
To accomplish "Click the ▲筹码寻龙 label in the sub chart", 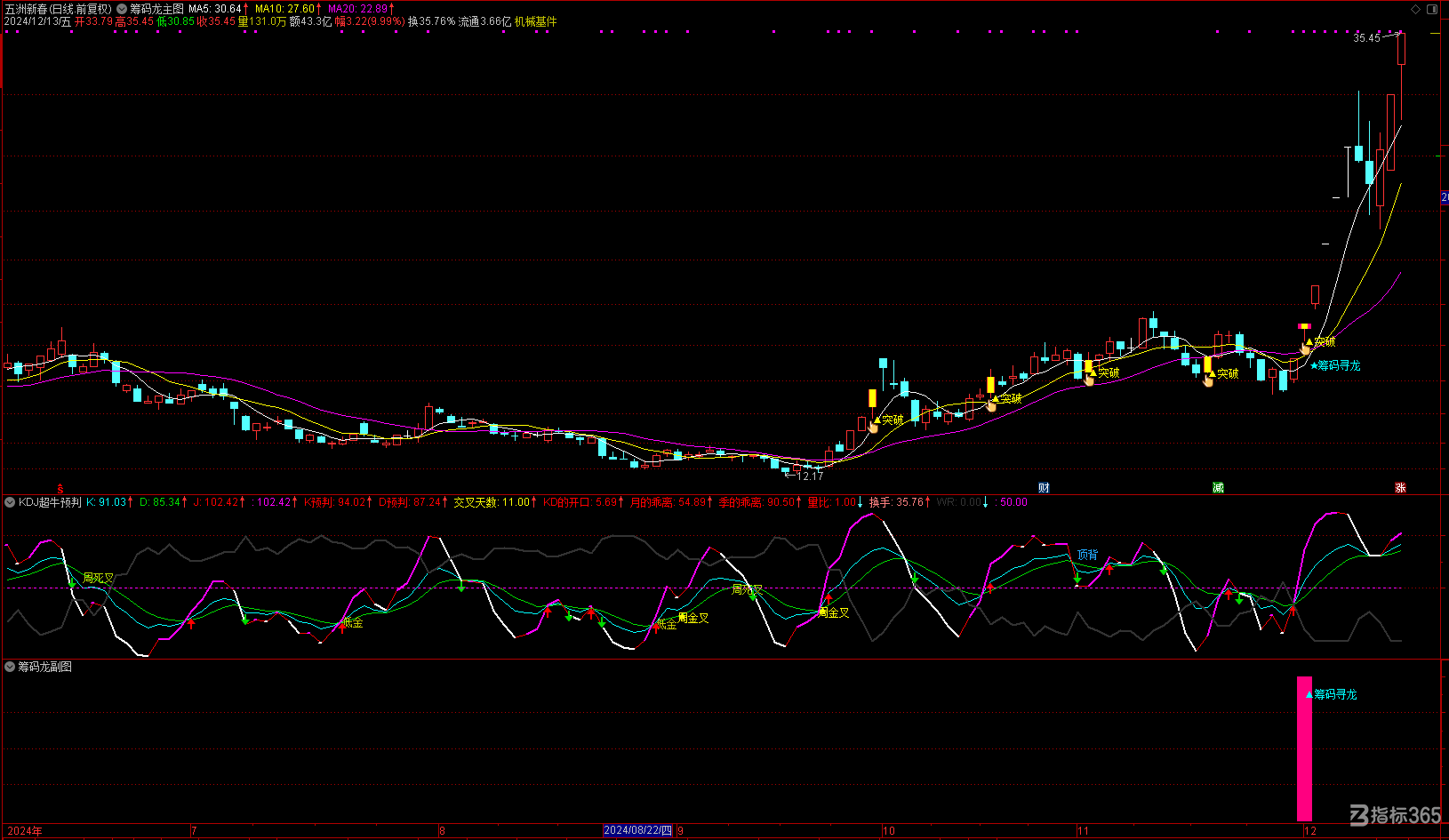I will 1332,694.
